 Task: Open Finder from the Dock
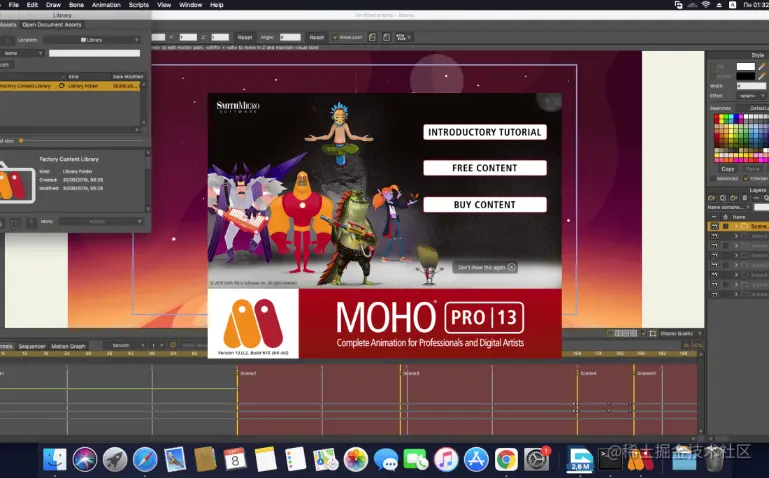(54, 460)
